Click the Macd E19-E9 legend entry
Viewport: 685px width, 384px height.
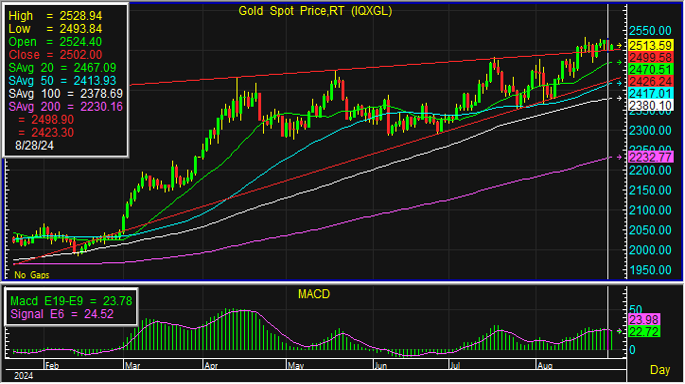71,301
